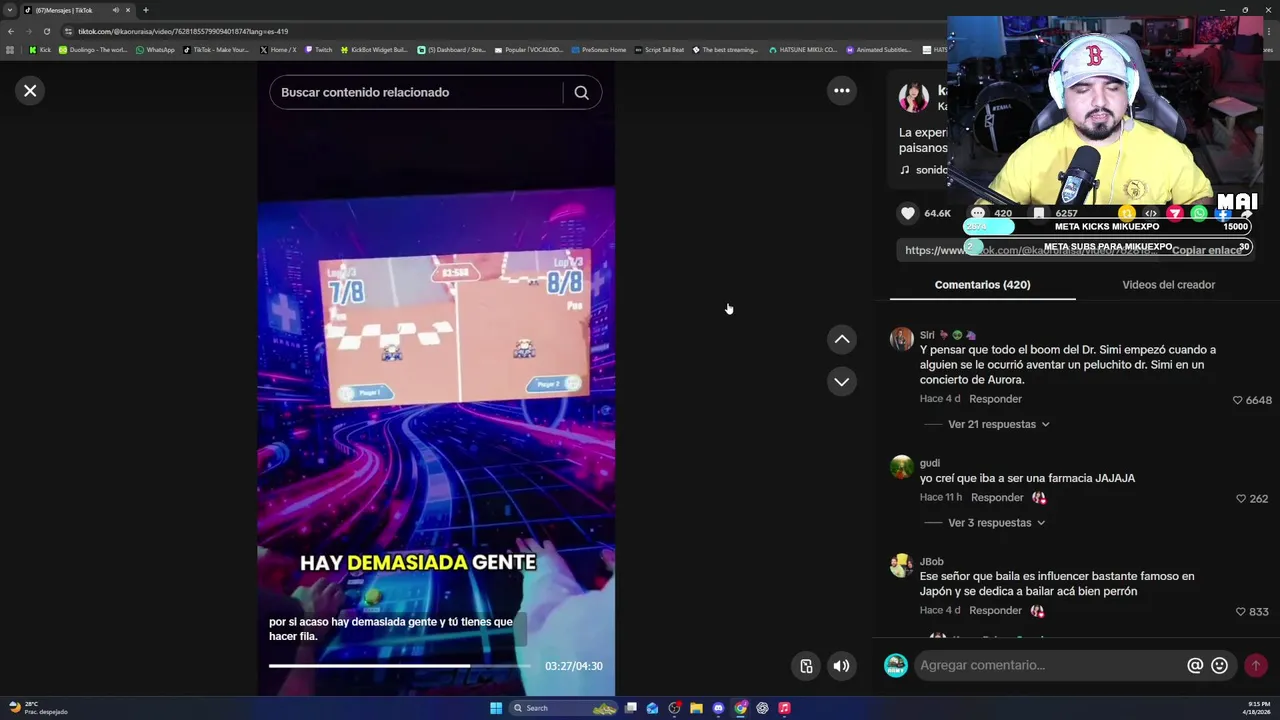The width and height of the screenshot is (1280, 720).
Task: Open Discord from the taskbar
Action: pyautogui.click(x=718, y=708)
